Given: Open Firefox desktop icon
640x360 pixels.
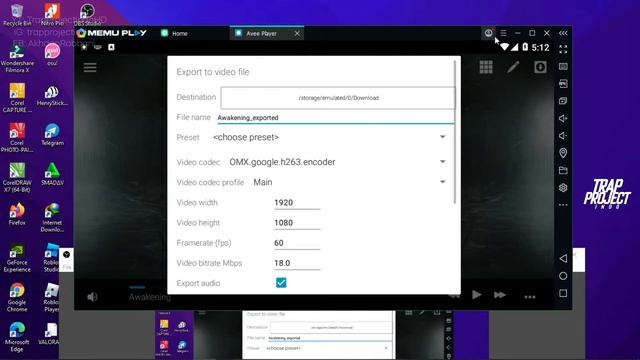Looking at the screenshot, I should (17, 215).
